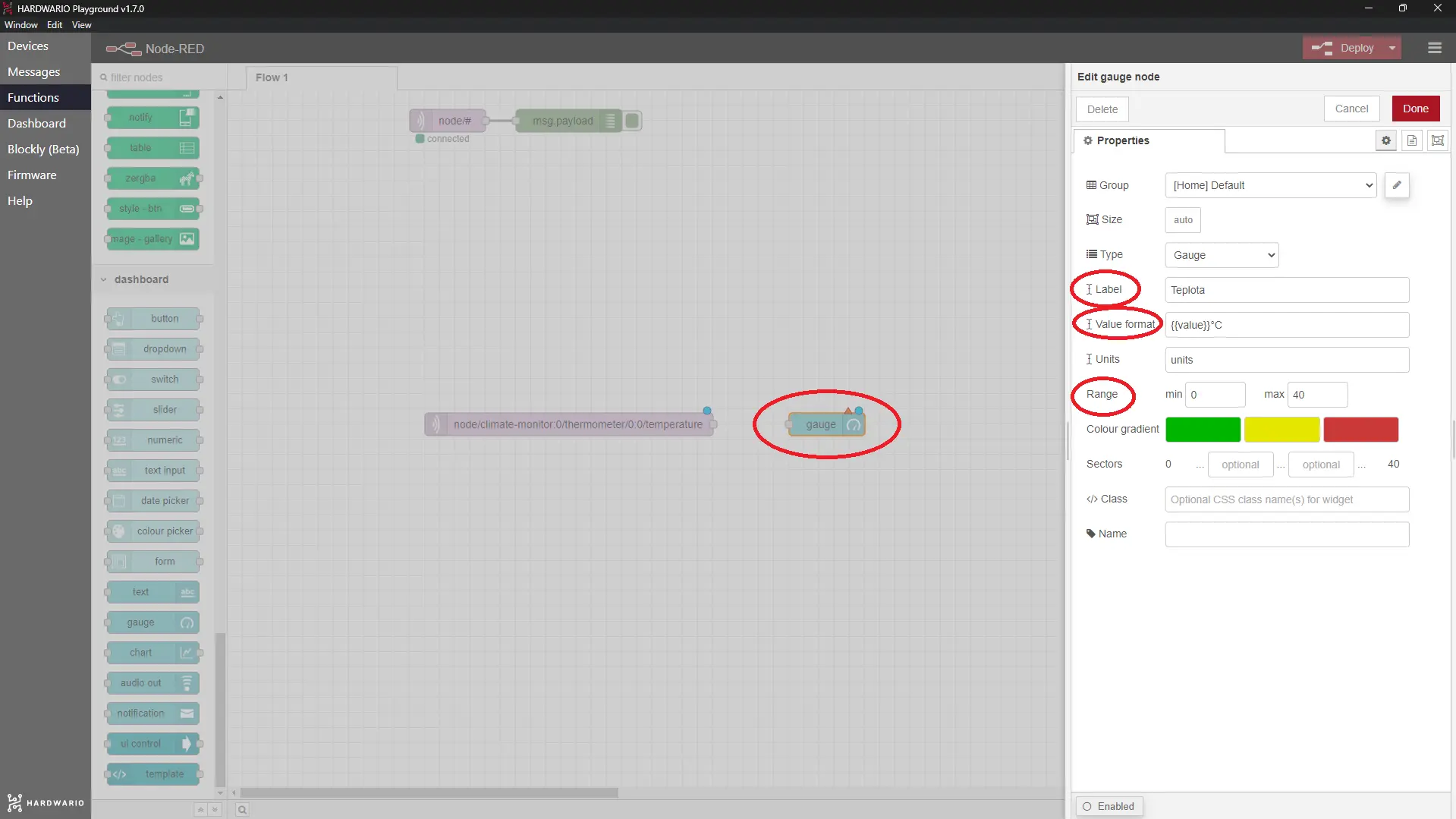Open the Node-RED hamburger menu
1456x819 pixels.
pyautogui.click(x=1434, y=48)
